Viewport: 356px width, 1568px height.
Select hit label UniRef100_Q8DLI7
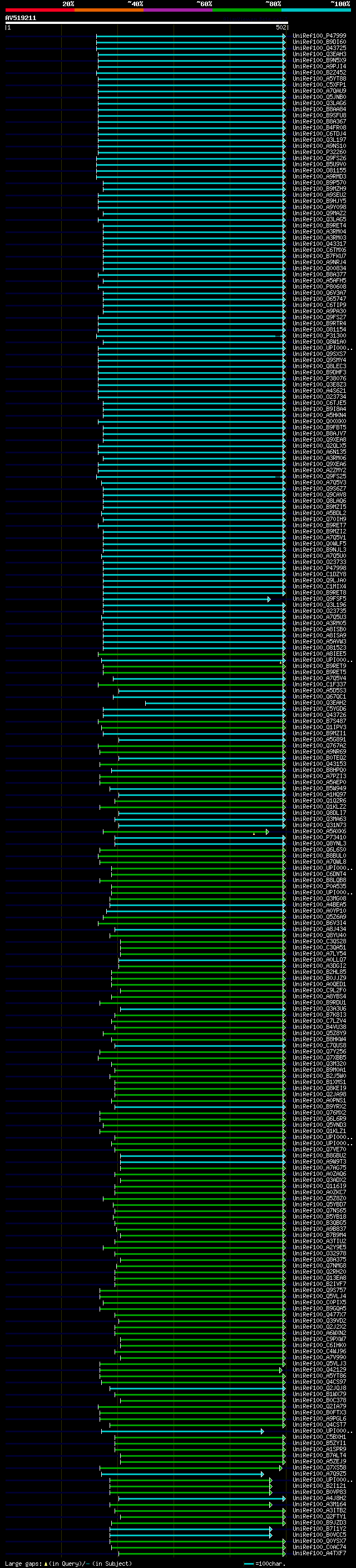(x=319, y=813)
